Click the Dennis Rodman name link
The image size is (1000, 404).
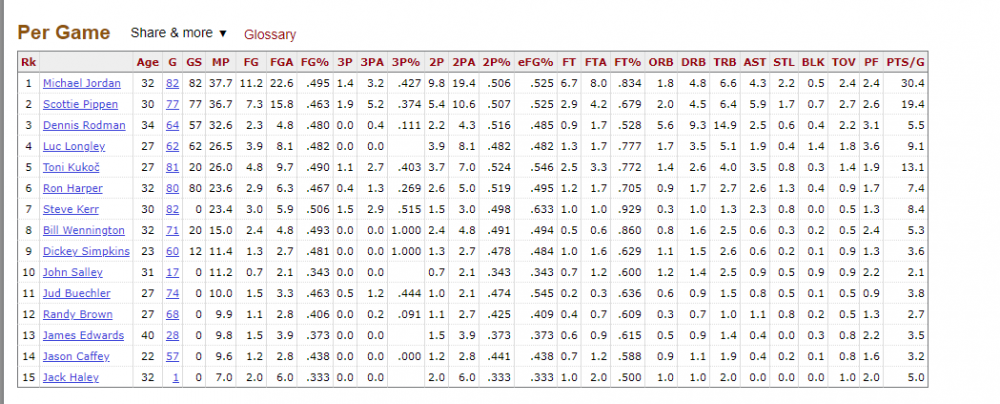tap(84, 125)
